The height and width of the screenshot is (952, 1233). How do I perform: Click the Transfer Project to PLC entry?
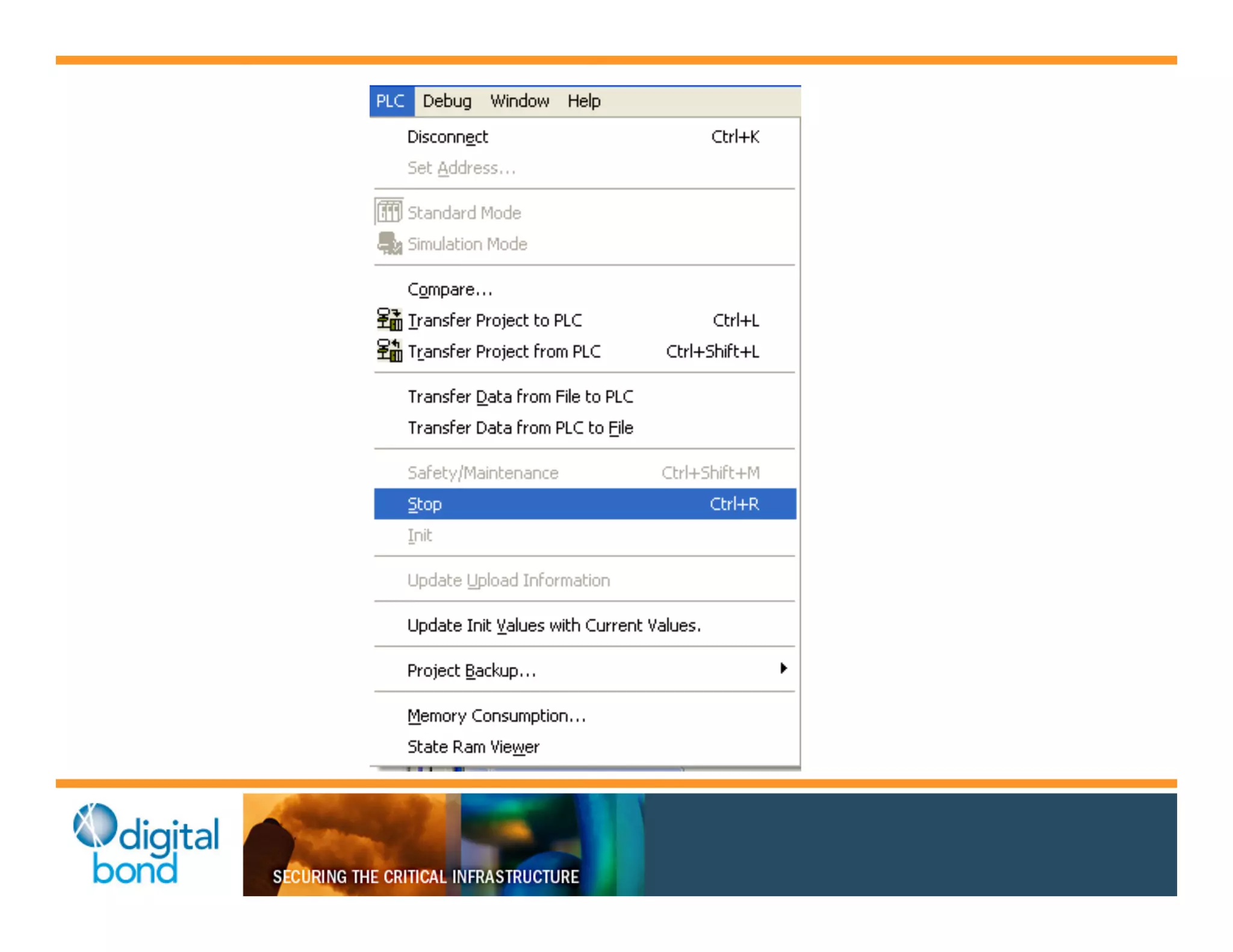click(495, 321)
